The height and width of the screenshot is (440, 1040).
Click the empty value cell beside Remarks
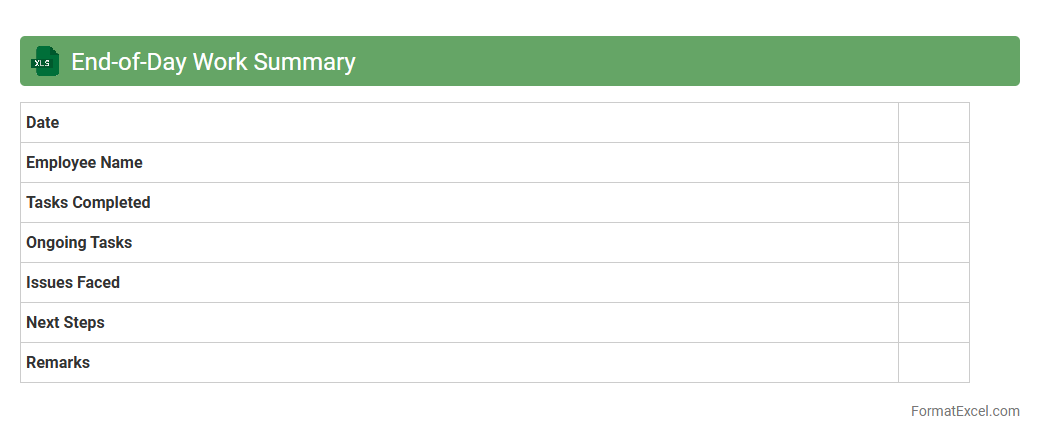point(933,363)
